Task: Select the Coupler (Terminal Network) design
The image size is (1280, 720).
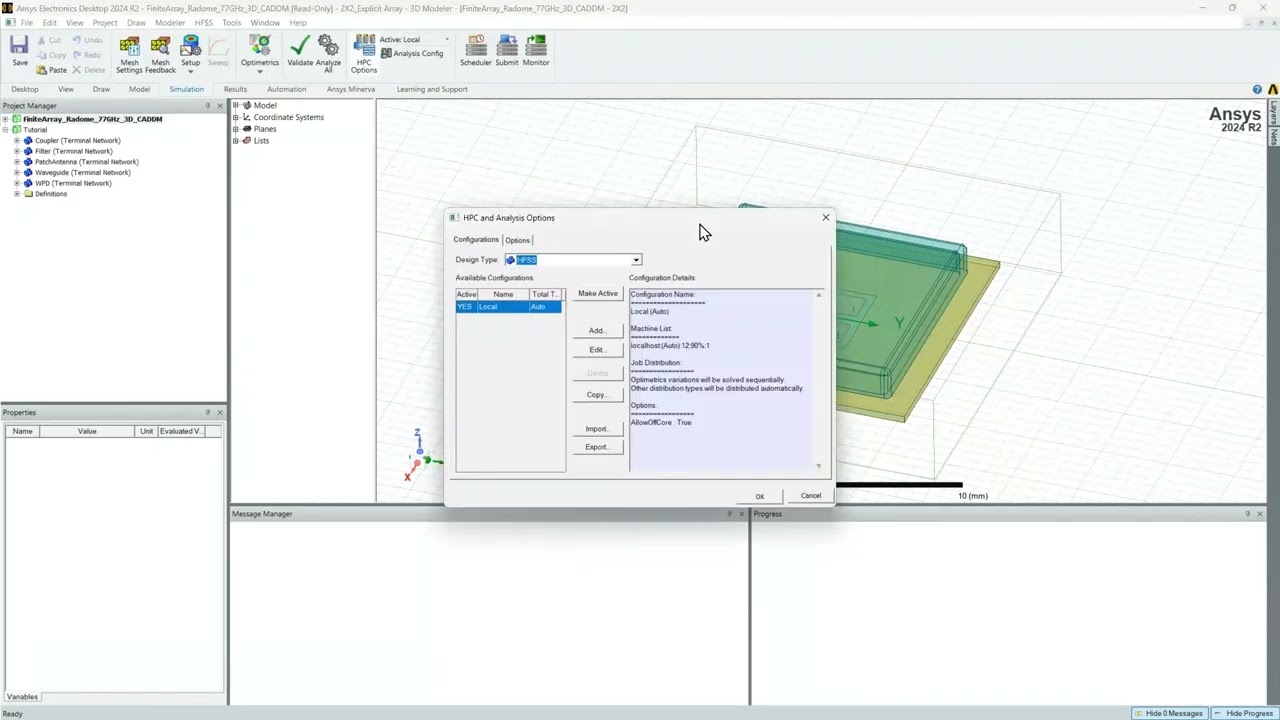Action: click(77, 141)
